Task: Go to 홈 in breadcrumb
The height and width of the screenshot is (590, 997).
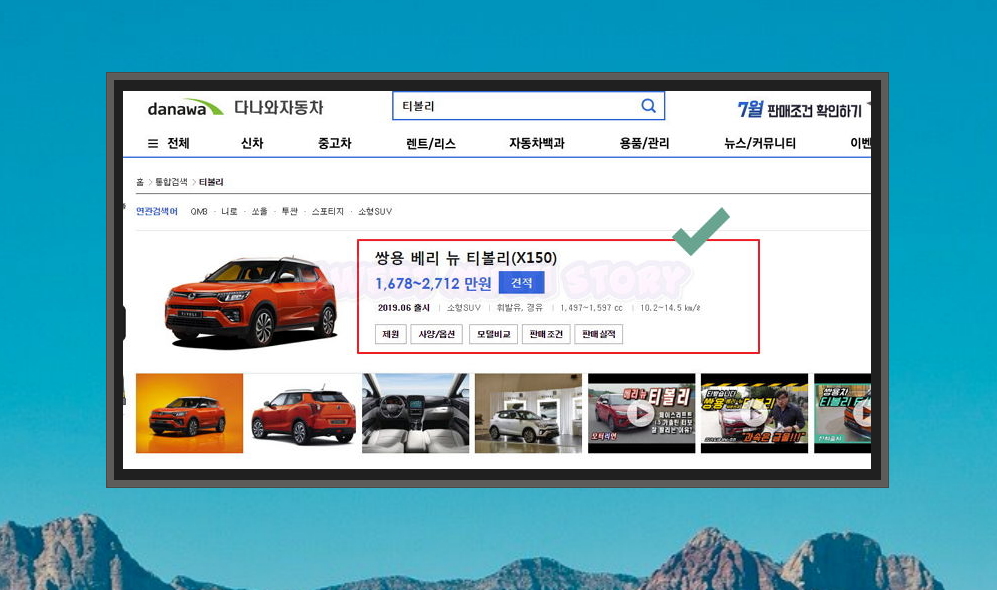Action: click(140, 182)
